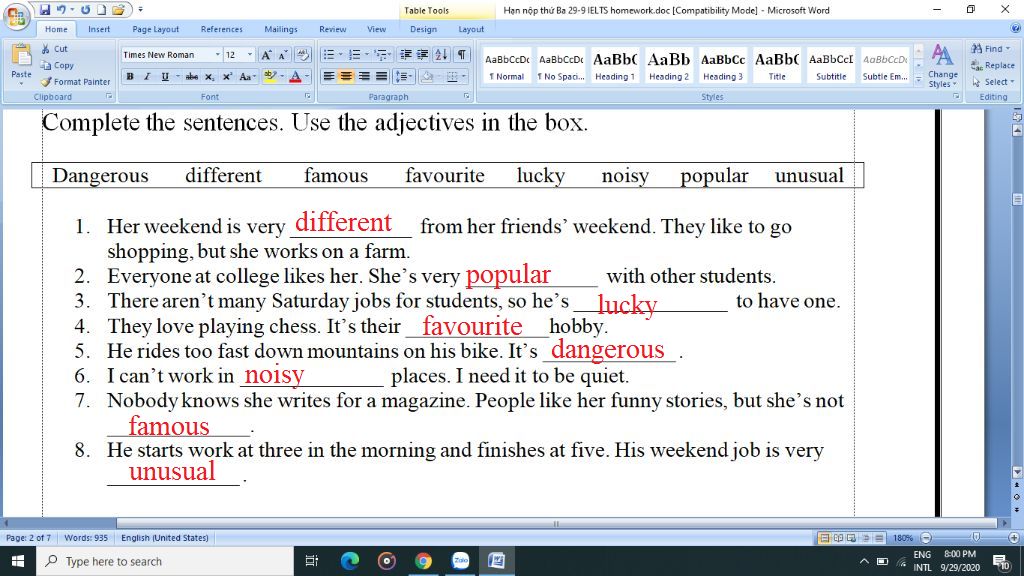Switch to Full Screen Reading view
The height and width of the screenshot is (576, 1024).
point(838,538)
